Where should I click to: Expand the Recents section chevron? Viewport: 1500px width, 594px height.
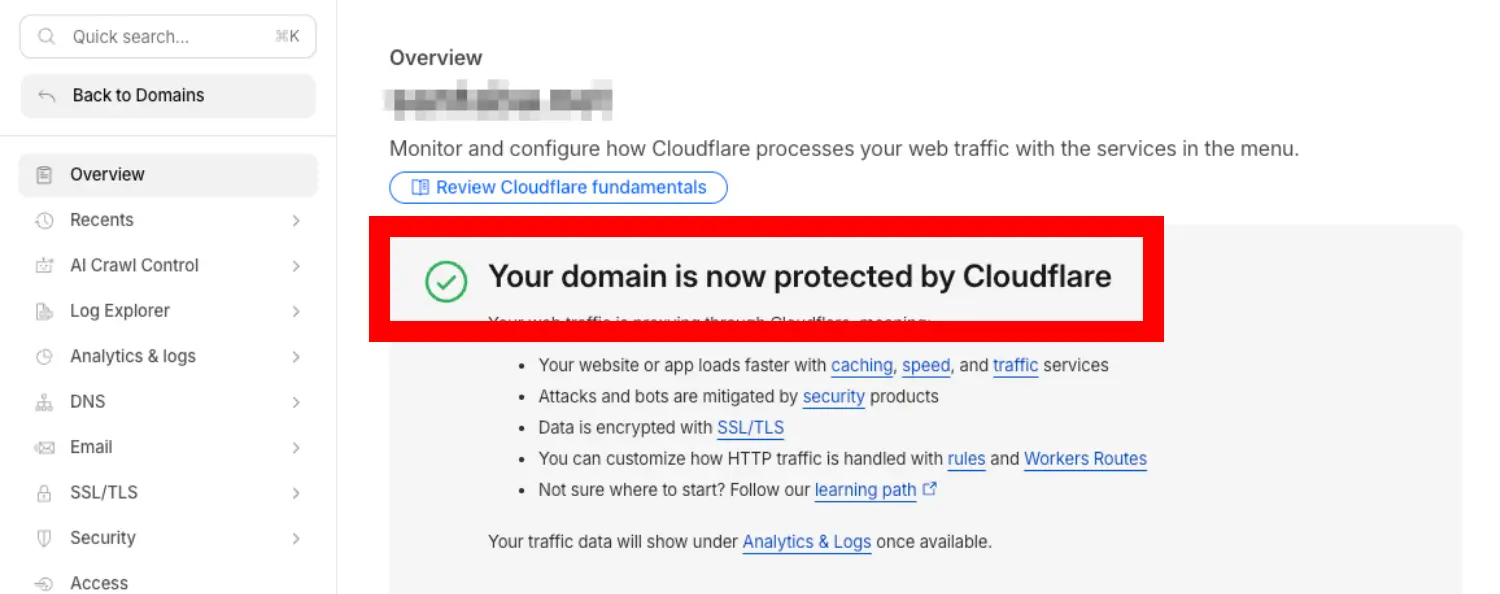click(296, 220)
